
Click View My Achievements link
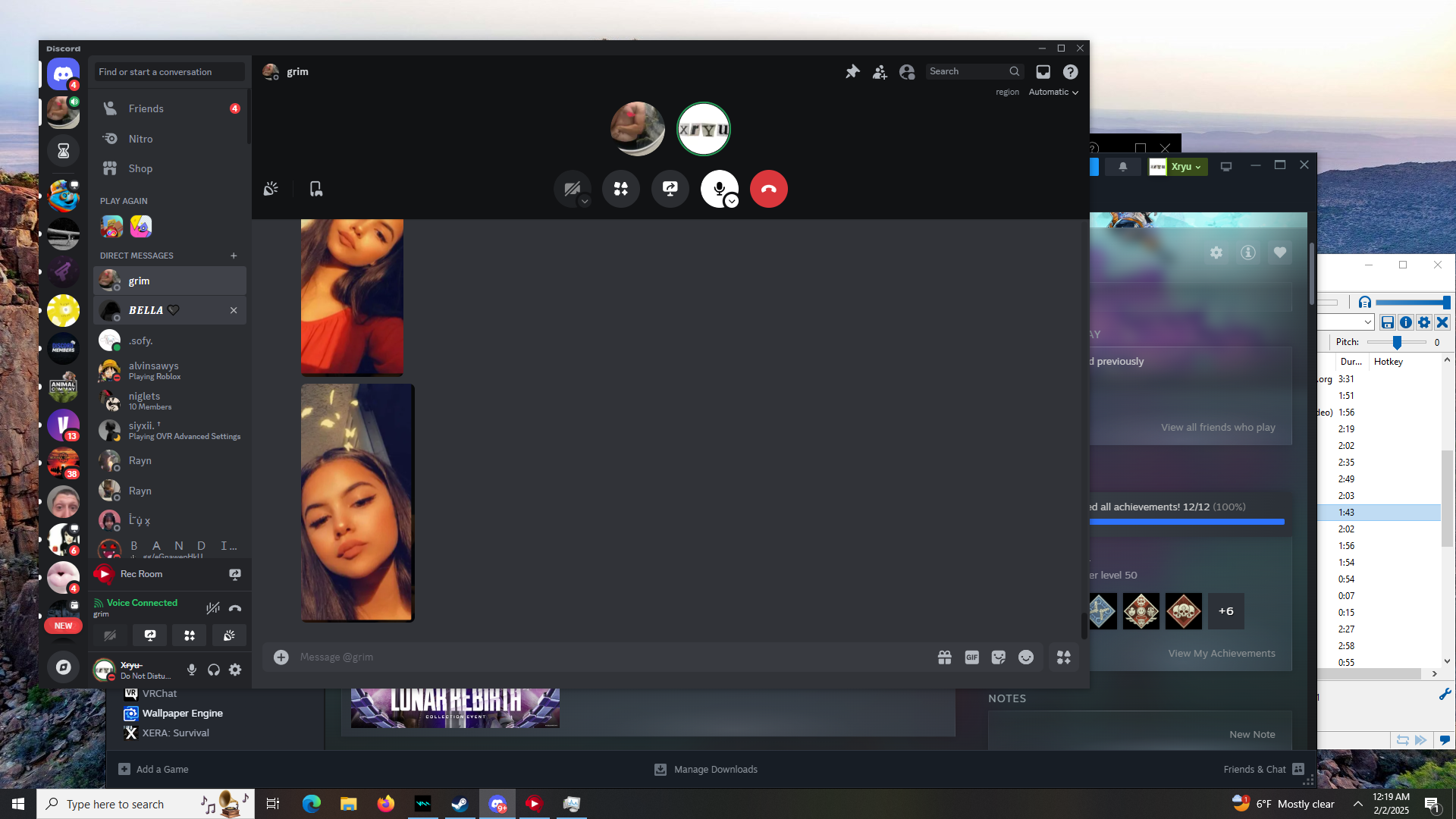1221,653
